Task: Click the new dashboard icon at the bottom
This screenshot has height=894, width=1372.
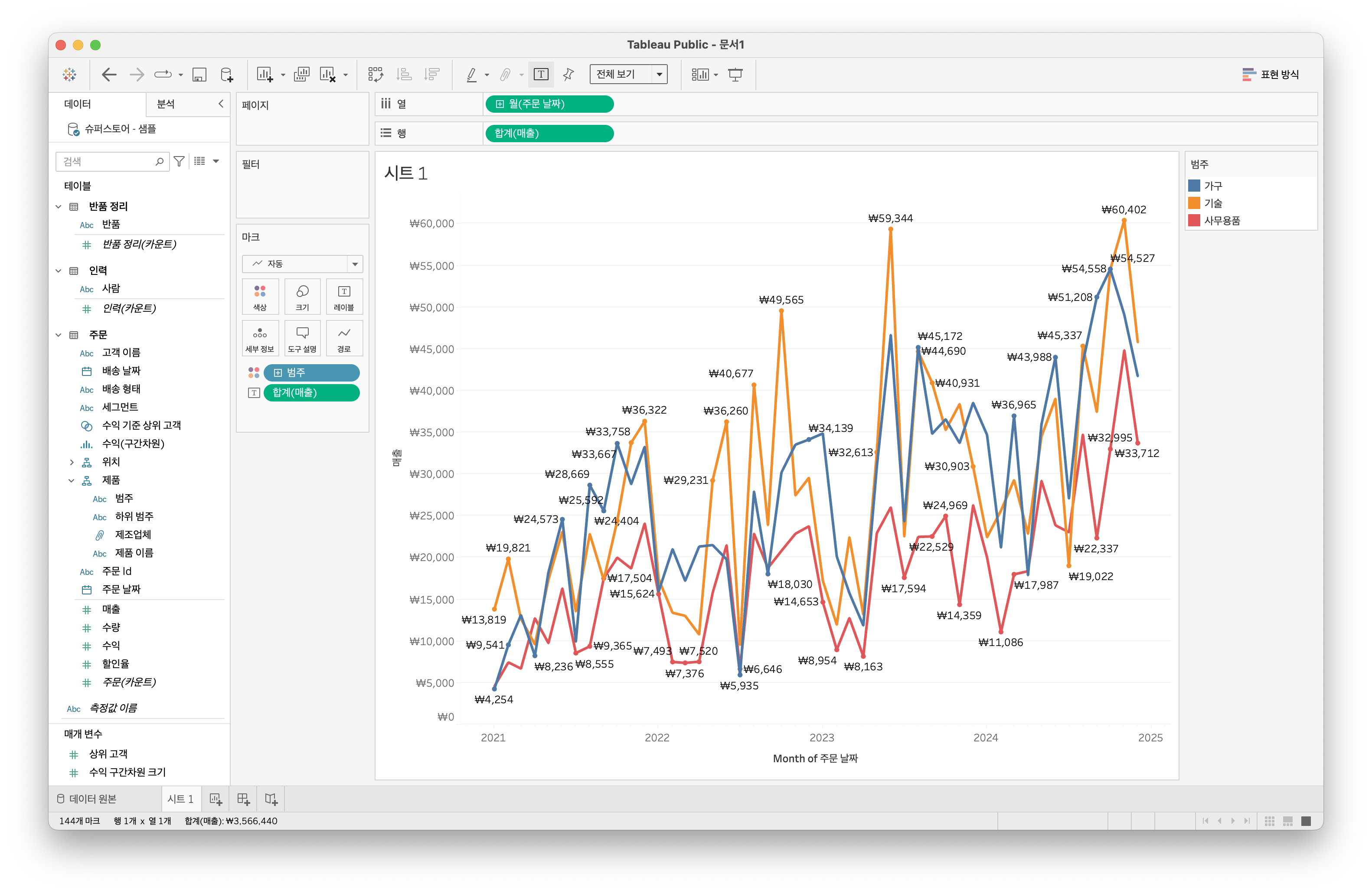Action: pos(243,799)
